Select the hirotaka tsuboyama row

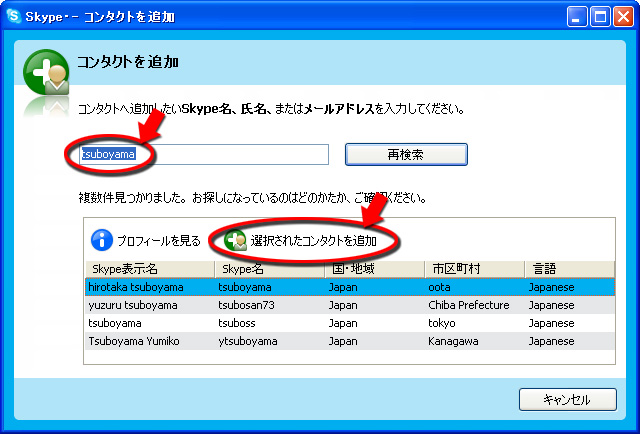350,287
